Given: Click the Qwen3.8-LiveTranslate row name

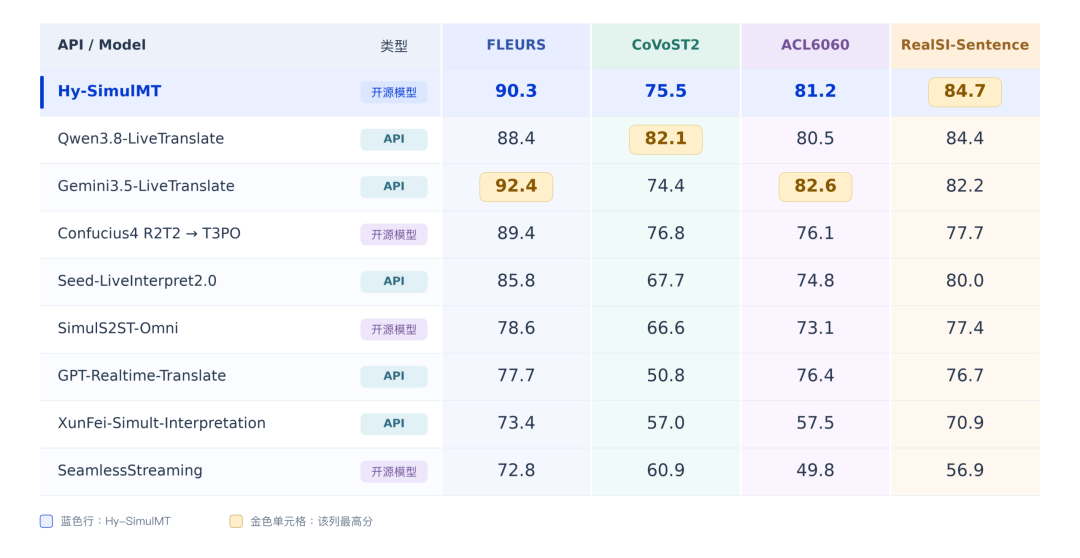Looking at the screenshot, I should 141,138.
